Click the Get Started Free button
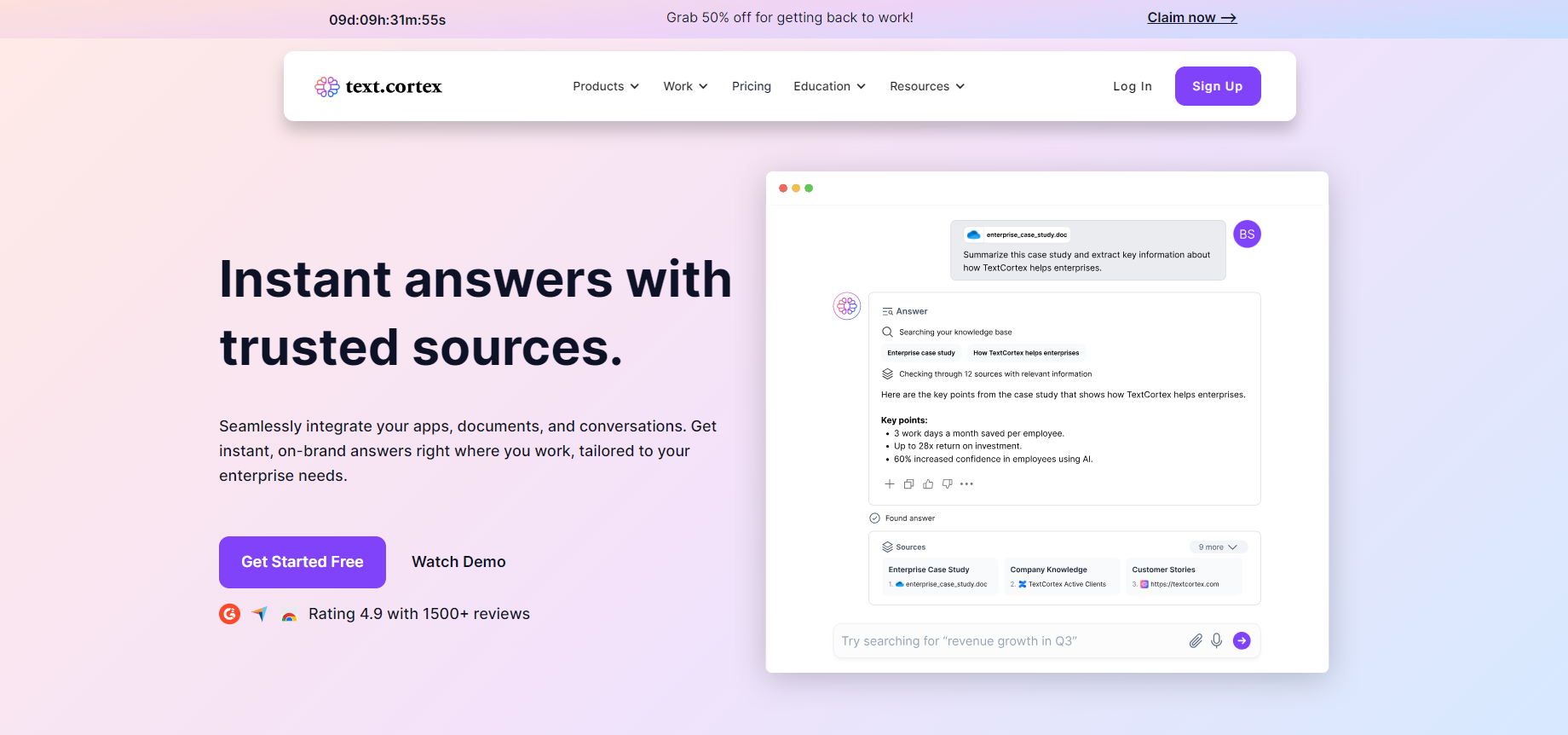This screenshot has width=1568, height=735. click(x=303, y=562)
